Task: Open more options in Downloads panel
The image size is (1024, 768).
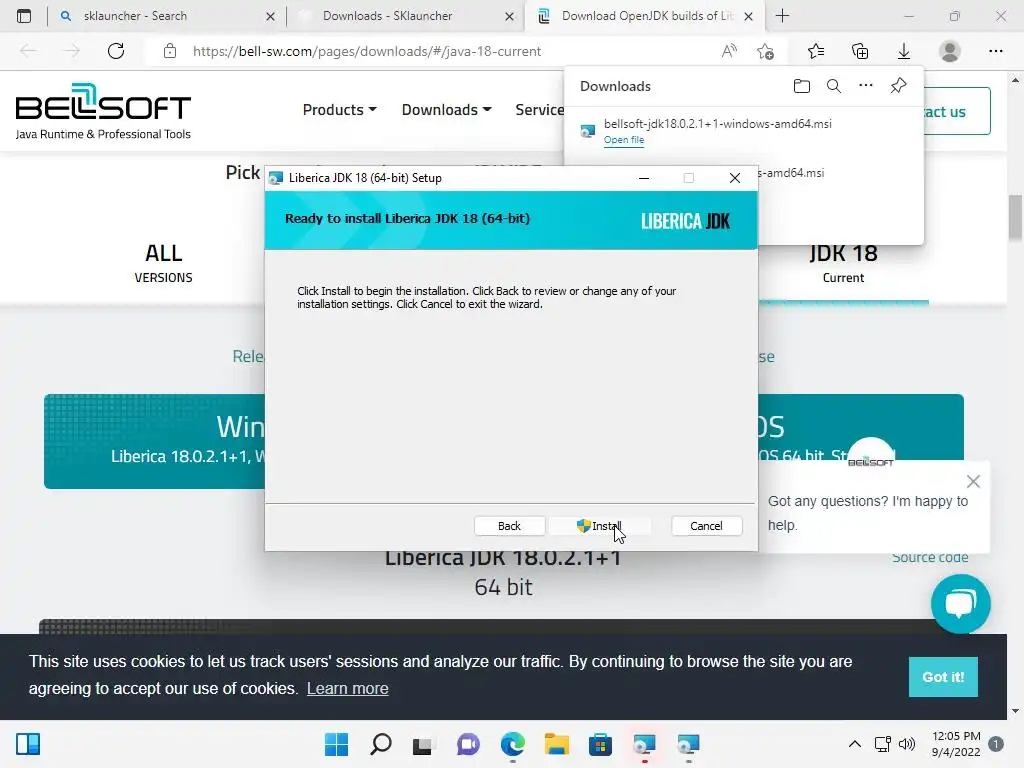Action: pos(866,86)
